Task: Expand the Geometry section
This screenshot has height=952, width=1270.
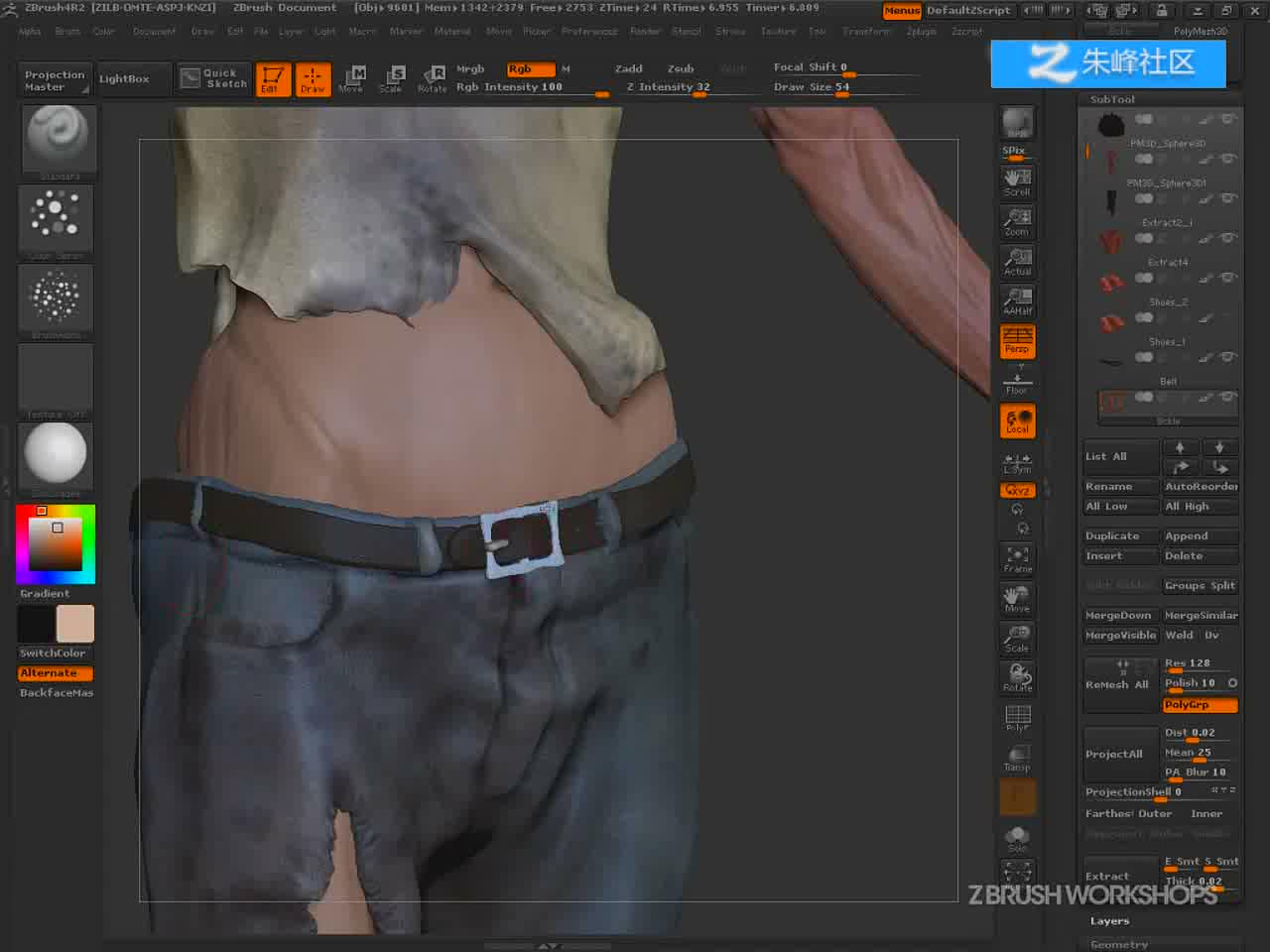Action: click(1118, 944)
